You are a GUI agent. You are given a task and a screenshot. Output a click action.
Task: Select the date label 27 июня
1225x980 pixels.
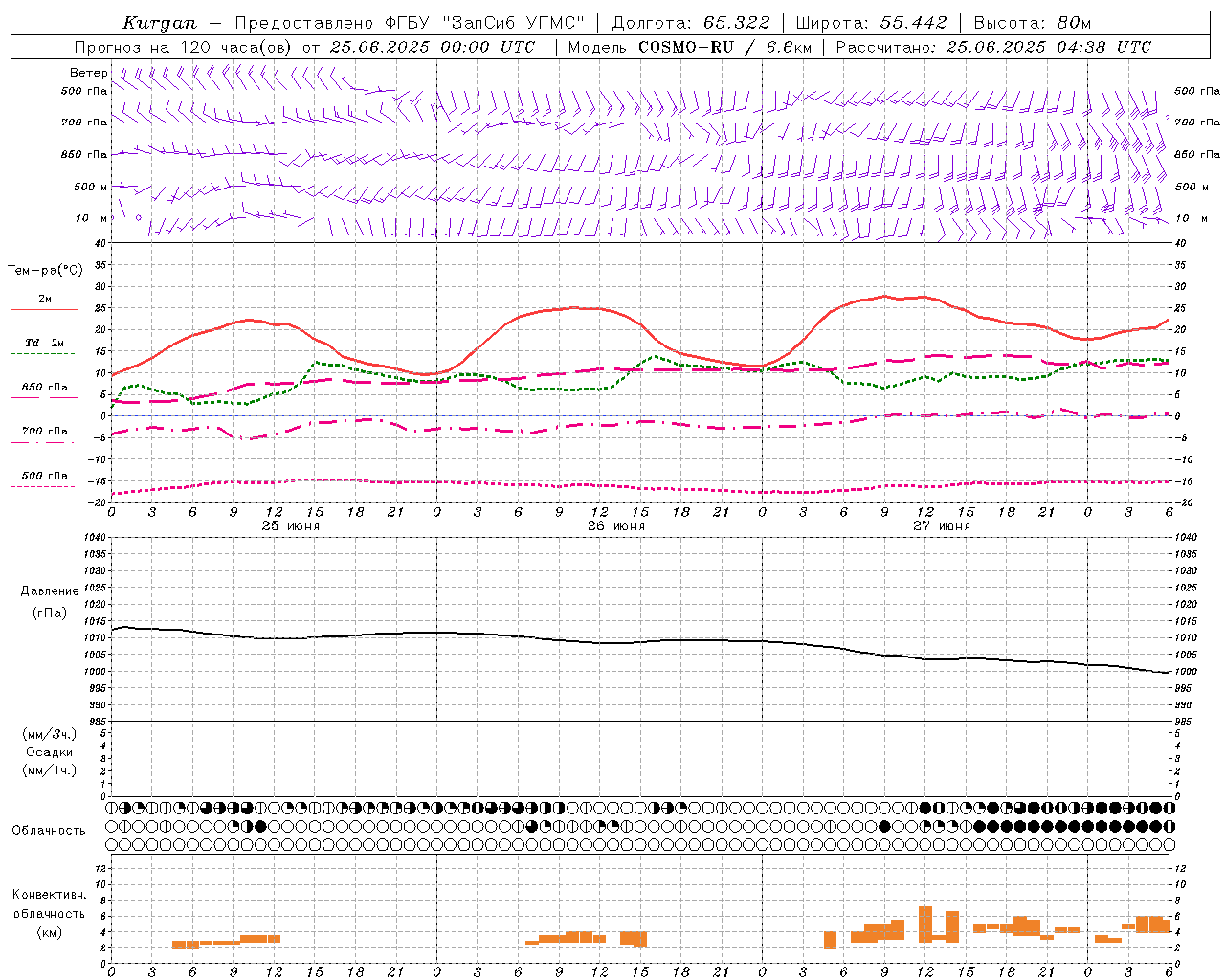942,526
